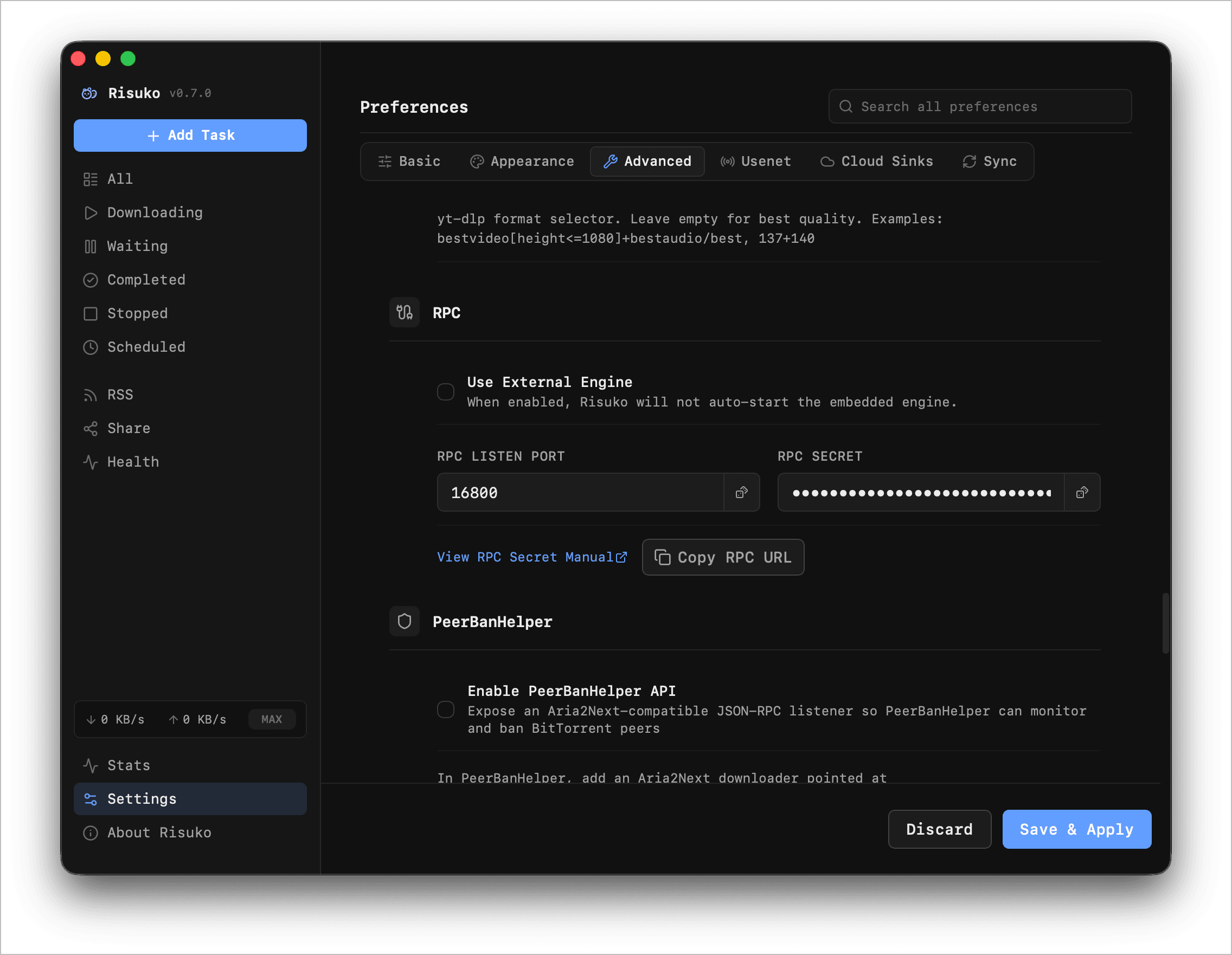
Task: Switch to the Sync tab
Action: coord(990,162)
